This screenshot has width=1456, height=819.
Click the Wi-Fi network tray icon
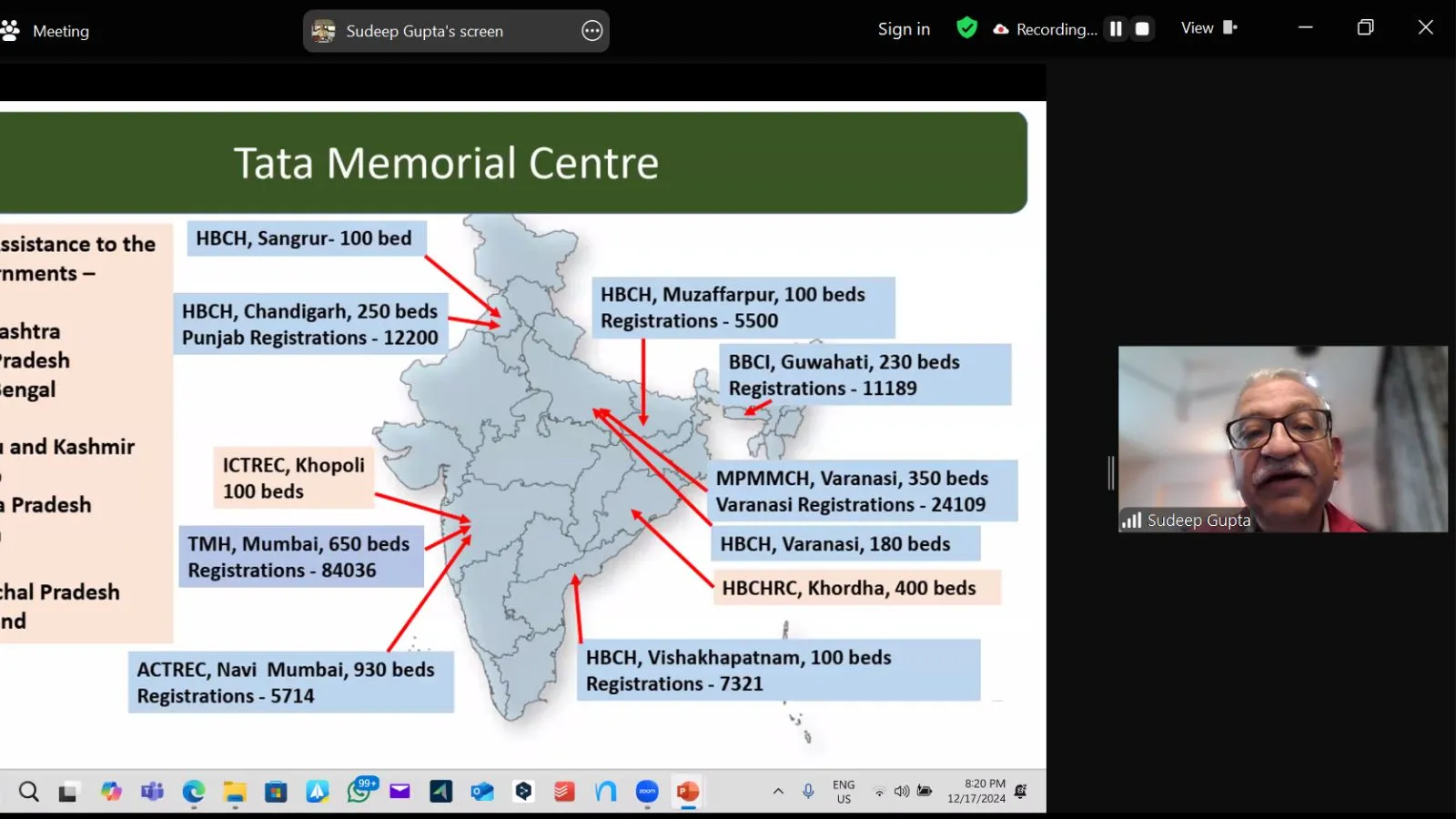tap(879, 792)
